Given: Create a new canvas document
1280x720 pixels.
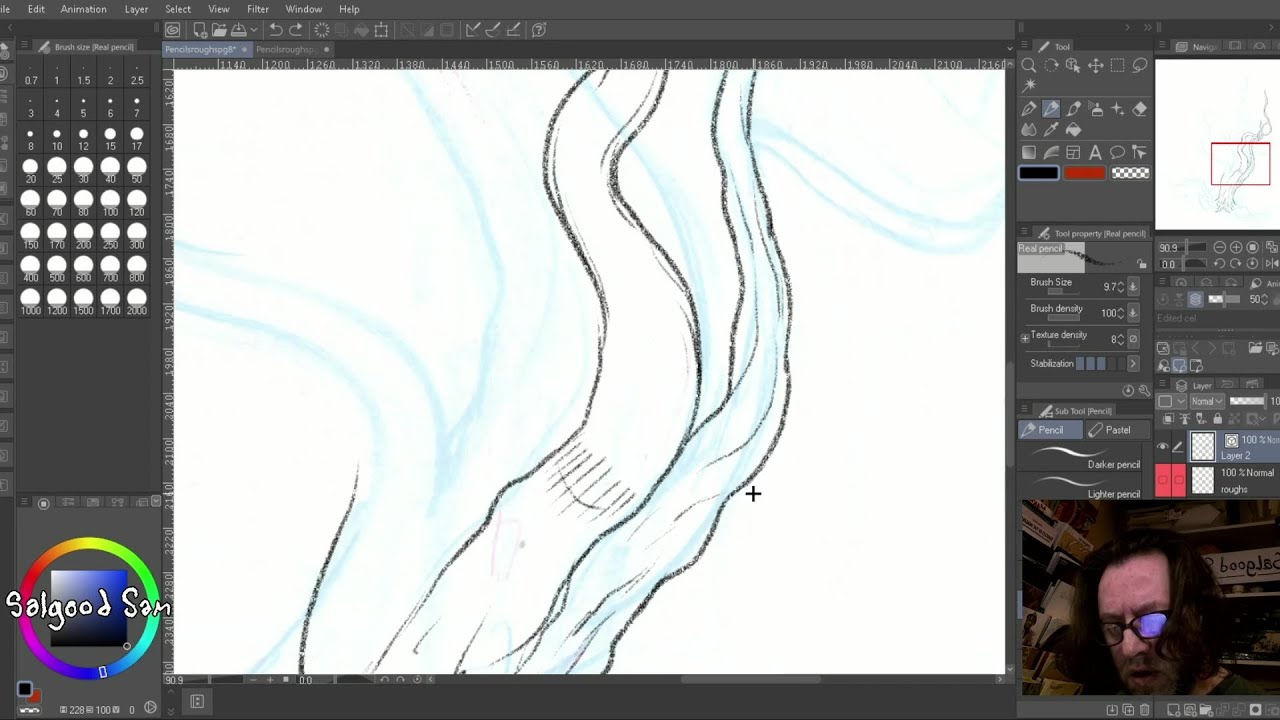Looking at the screenshot, I should (x=200, y=30).
